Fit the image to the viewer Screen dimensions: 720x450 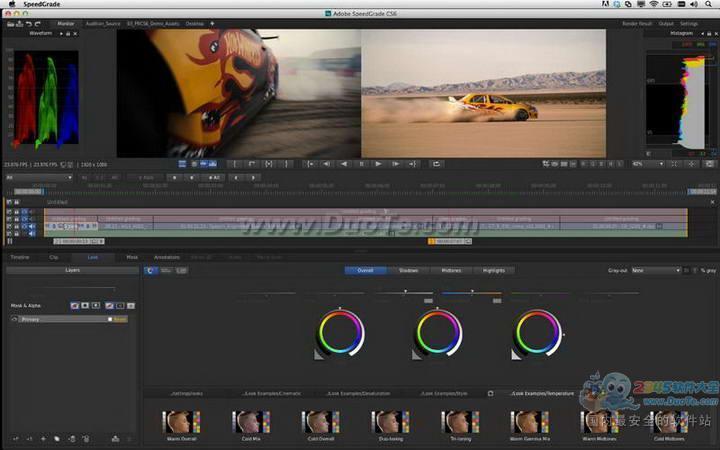tap(674, 164)
